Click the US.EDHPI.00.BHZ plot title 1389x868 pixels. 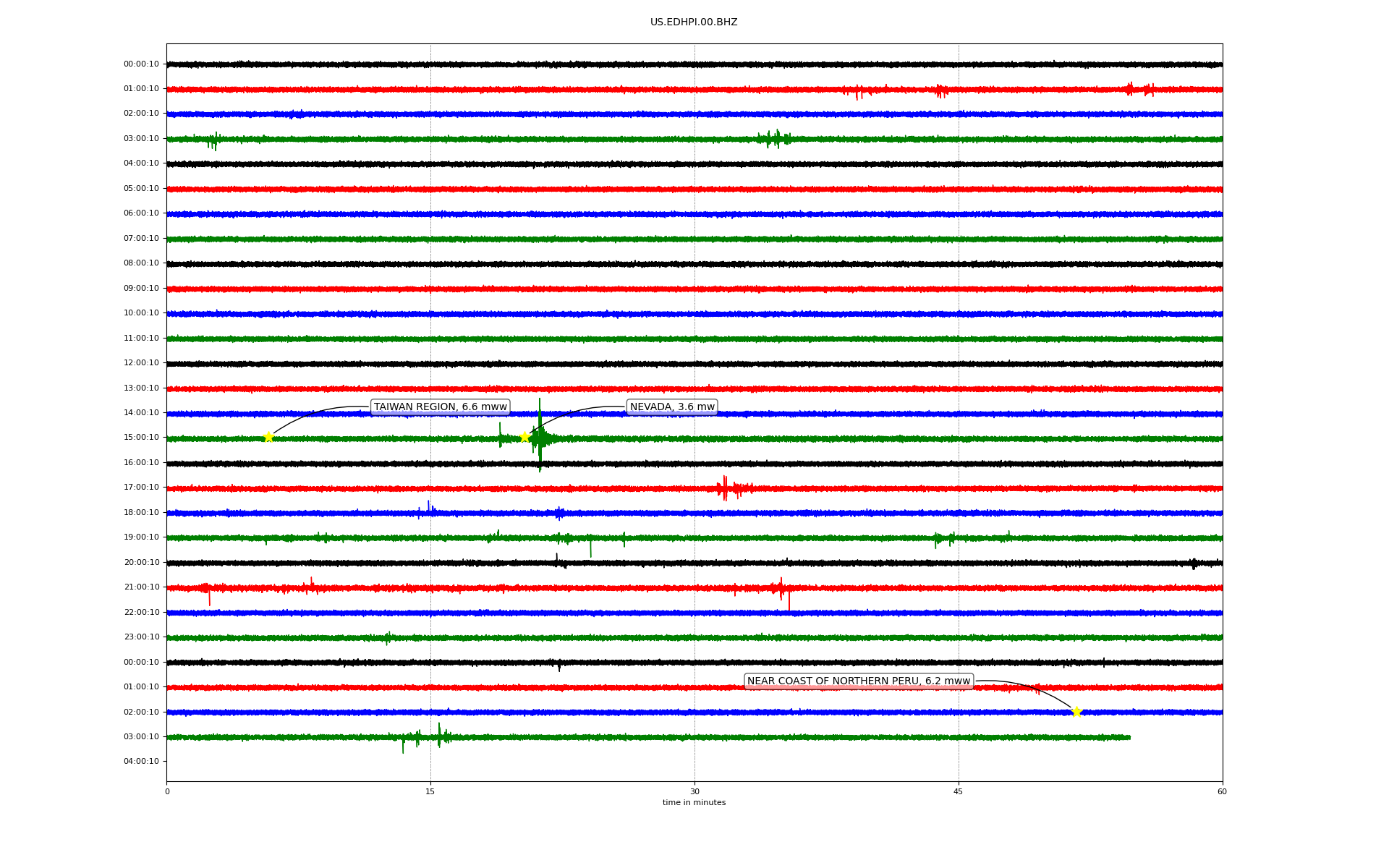694,22
